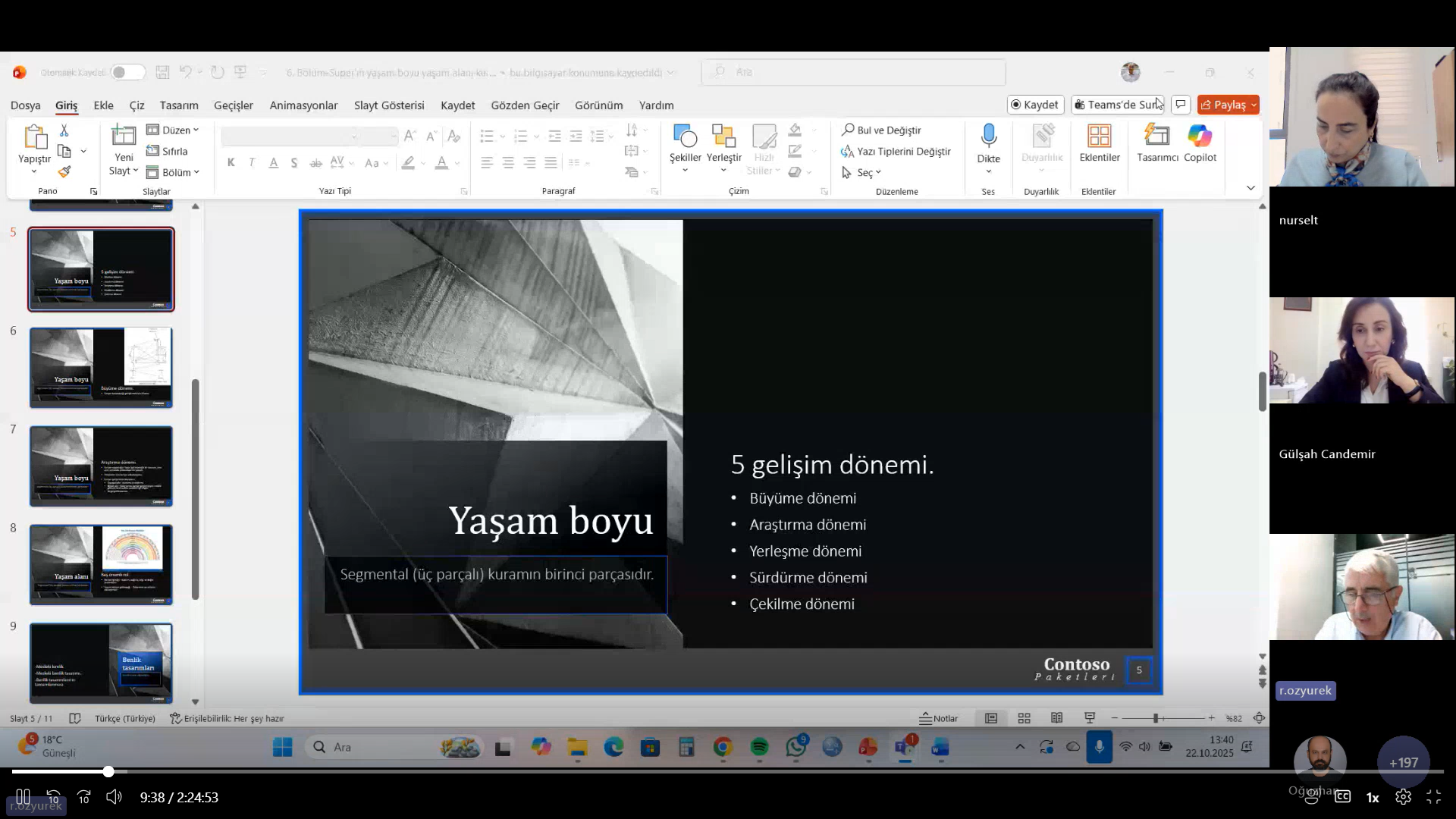
Task: Open the Animasyonlar ribbon tab
Action: point(303,105)
